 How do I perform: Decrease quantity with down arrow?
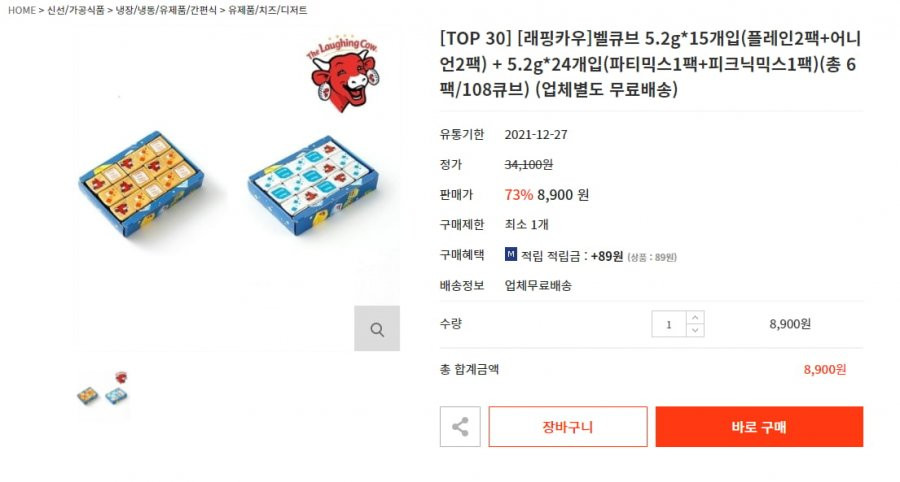coord(695,331)
